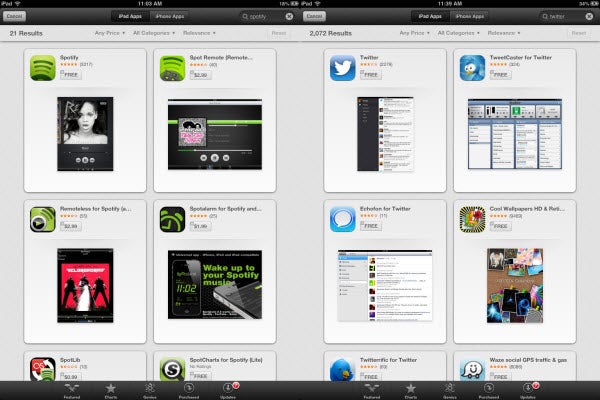Select iPhone Apps in twitter search

pos(470,16)
